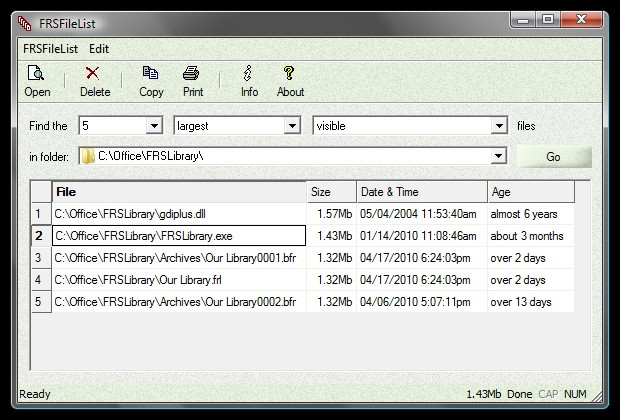This screenshot has height=420, width=620.
Task: Select the Archives\Our Library0001.bfr cell
Action: [179, 258]
